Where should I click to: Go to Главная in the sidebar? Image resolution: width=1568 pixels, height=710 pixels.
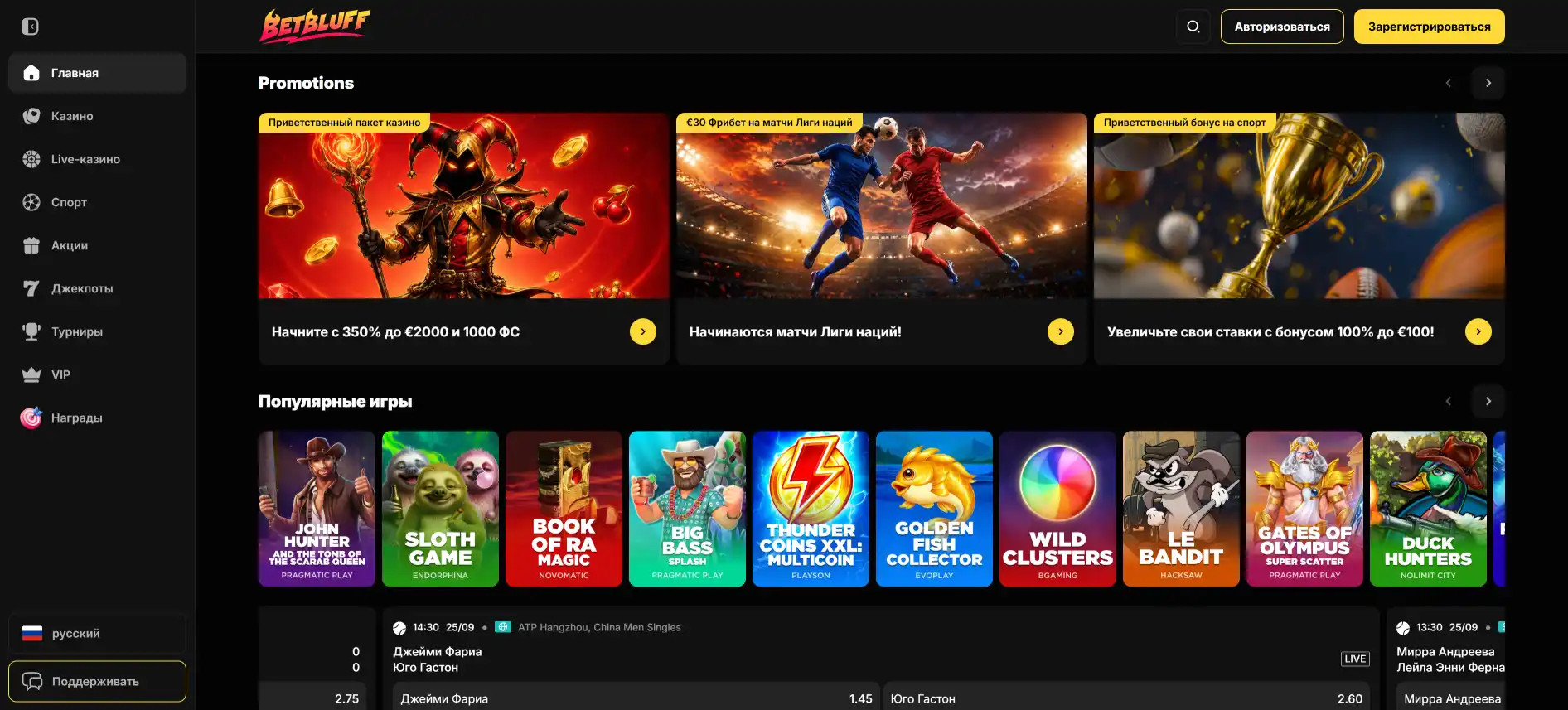(98, 73)
